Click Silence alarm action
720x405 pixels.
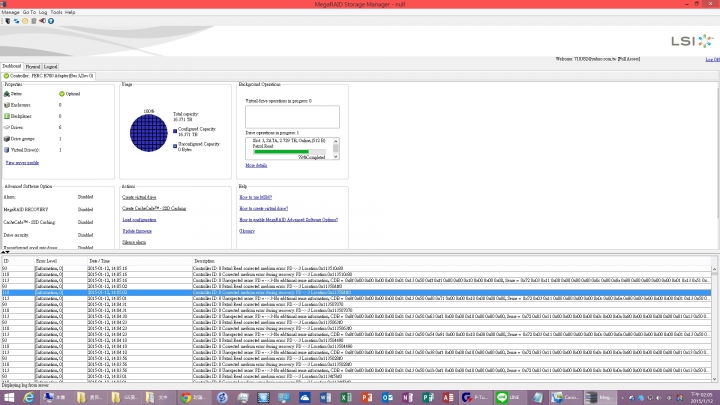tap(134, 242)
